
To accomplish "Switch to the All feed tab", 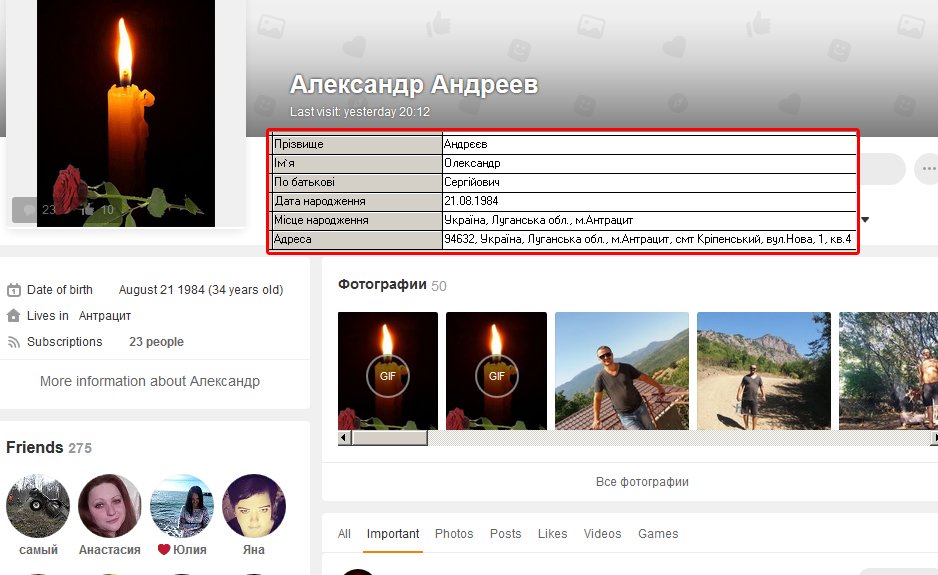I will tap(344, 534).
